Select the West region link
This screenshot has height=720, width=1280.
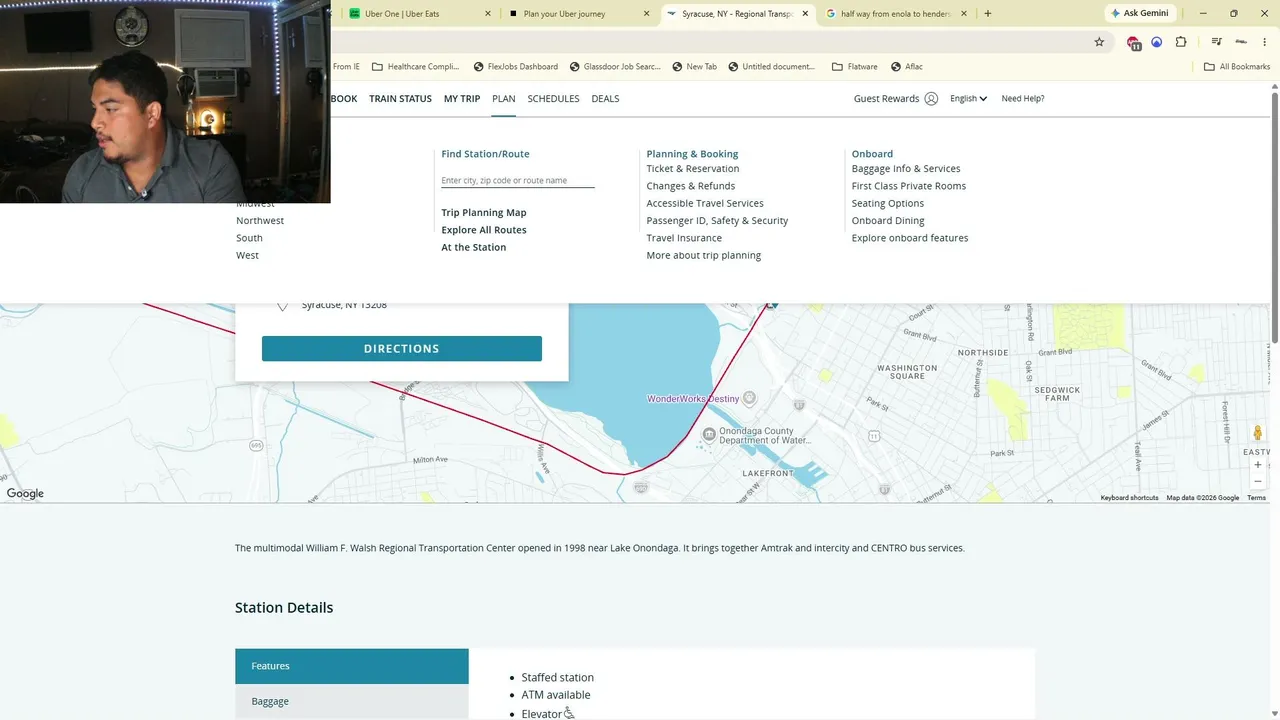247,256
